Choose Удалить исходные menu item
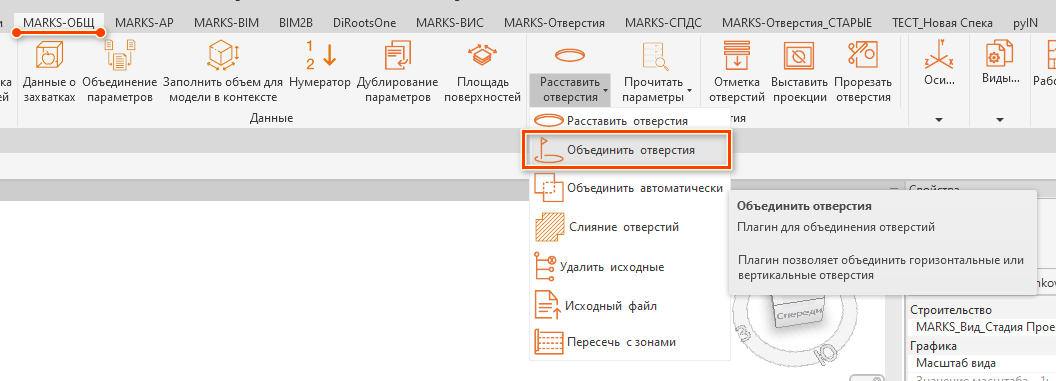Screen dimensions: 1056x381 tap(630, 267)
